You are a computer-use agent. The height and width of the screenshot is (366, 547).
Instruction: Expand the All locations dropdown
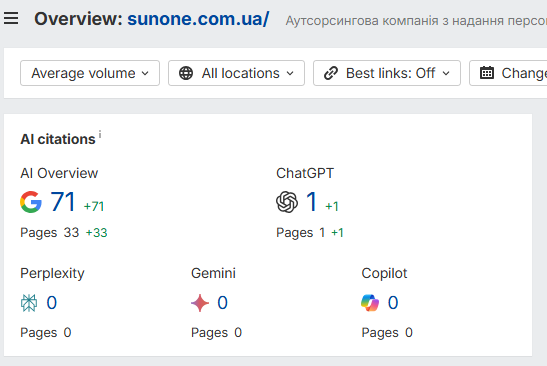[237, 73]
